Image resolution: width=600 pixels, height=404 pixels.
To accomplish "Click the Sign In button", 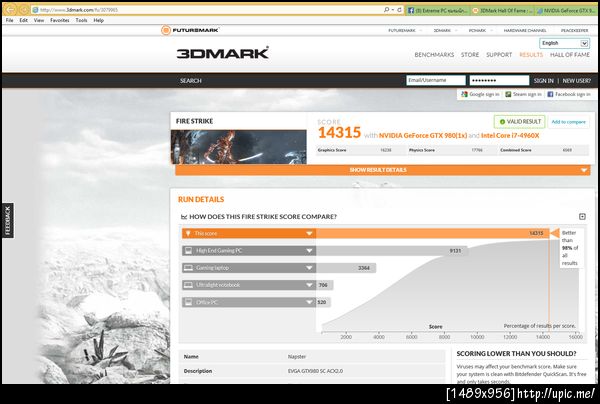I will pyautogui.click(x=544, y=81).
